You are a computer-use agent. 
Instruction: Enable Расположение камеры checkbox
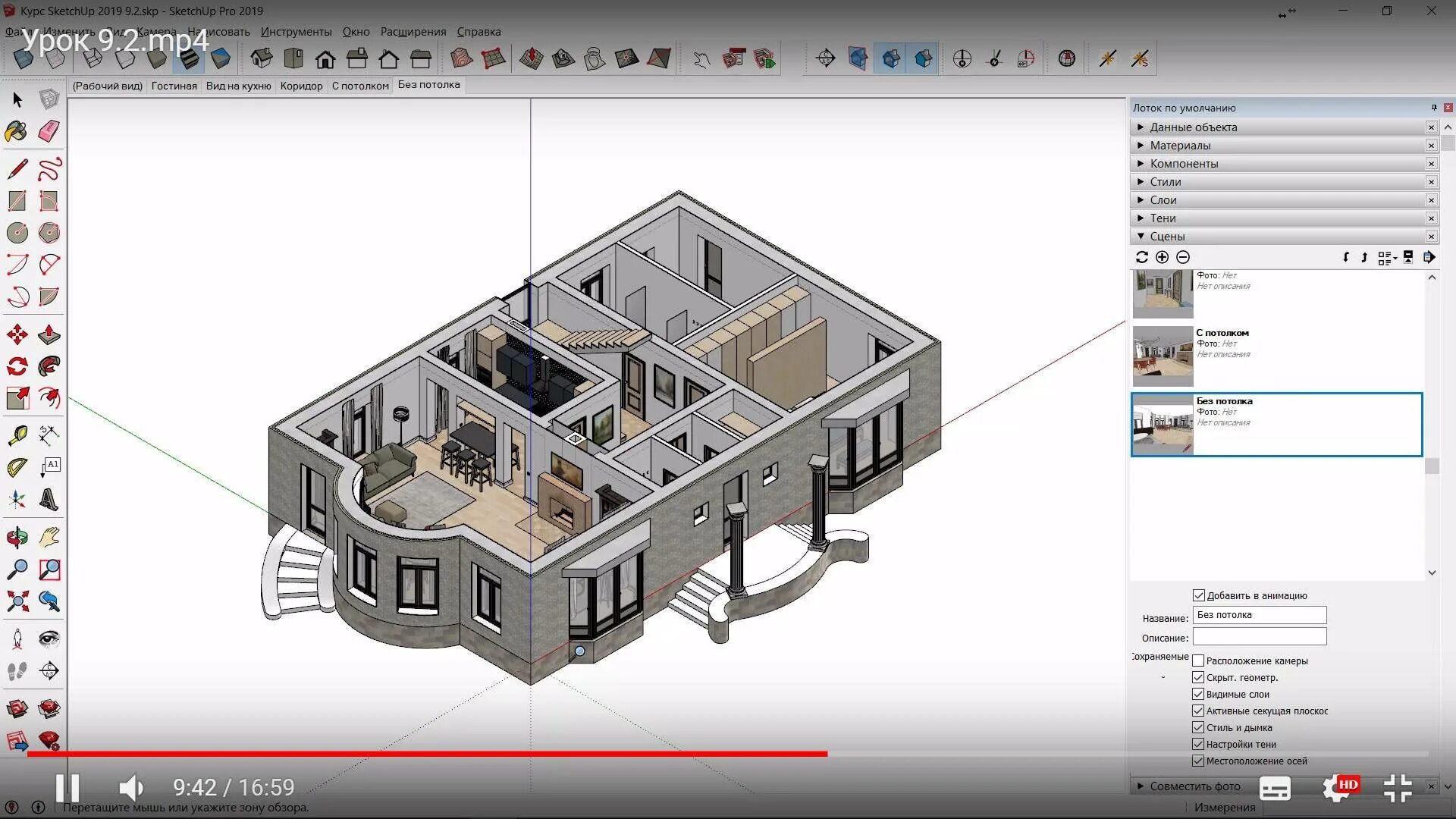pyautogui.click(x=1198, y=661)
